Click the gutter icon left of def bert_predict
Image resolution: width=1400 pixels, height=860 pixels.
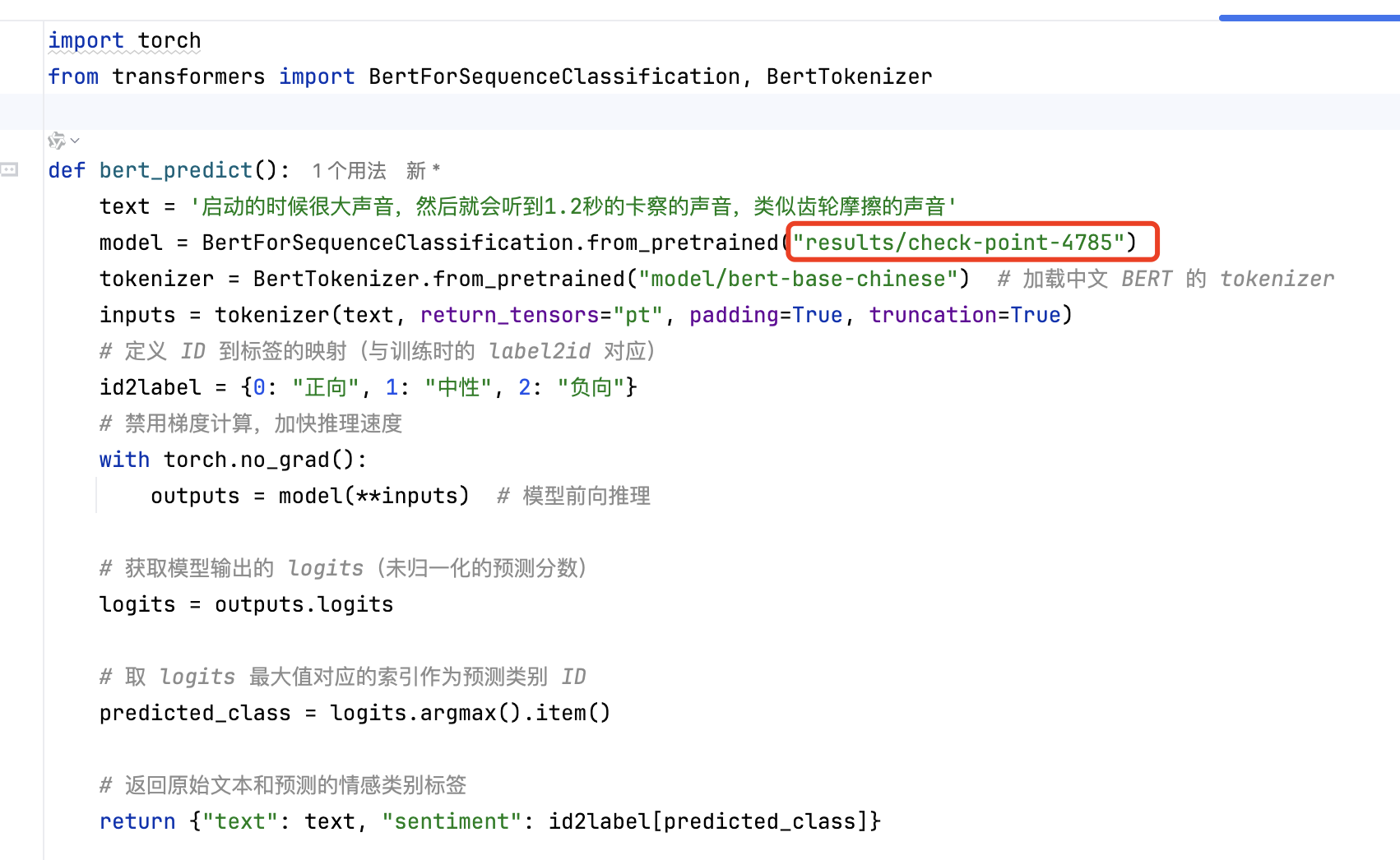point(10,169)
